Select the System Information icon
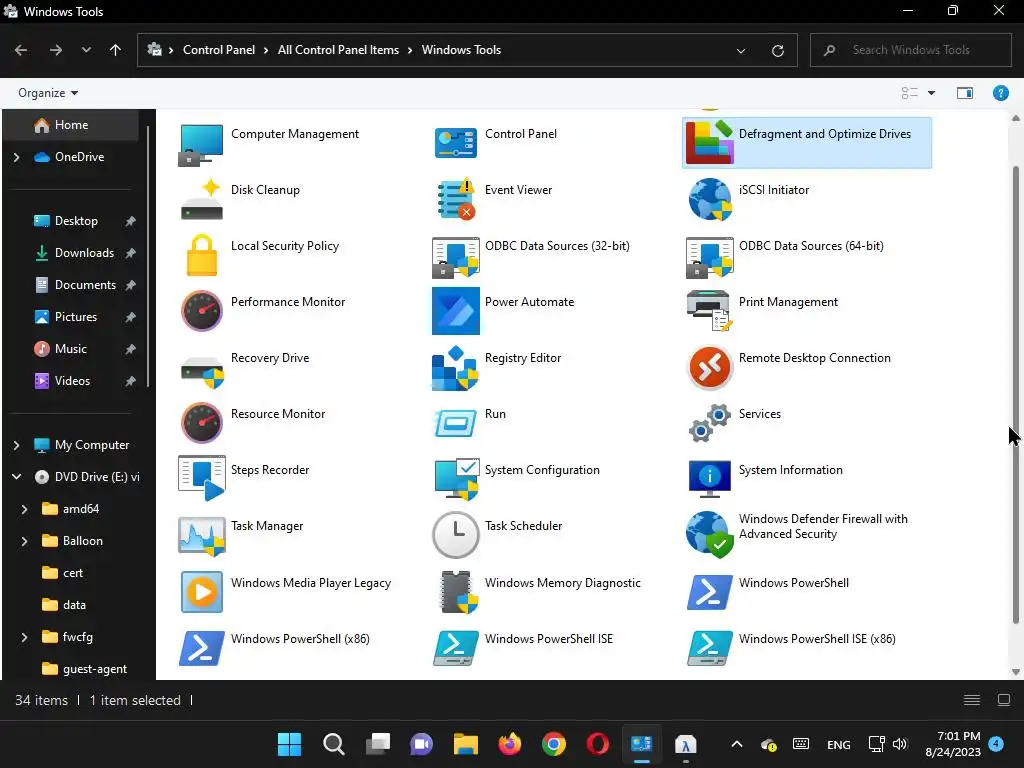1024x768 pixels. 709,478
